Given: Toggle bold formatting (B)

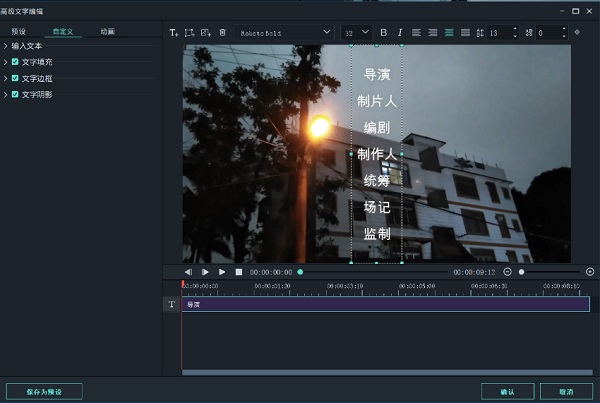Looking at the screenshot, I should [x=383, y=32].
